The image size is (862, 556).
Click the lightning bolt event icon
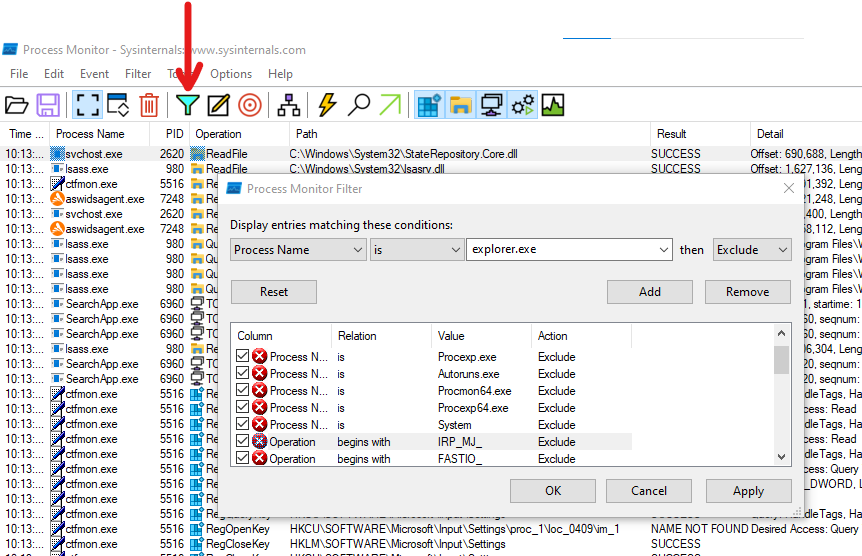click(x=328, y=105)
